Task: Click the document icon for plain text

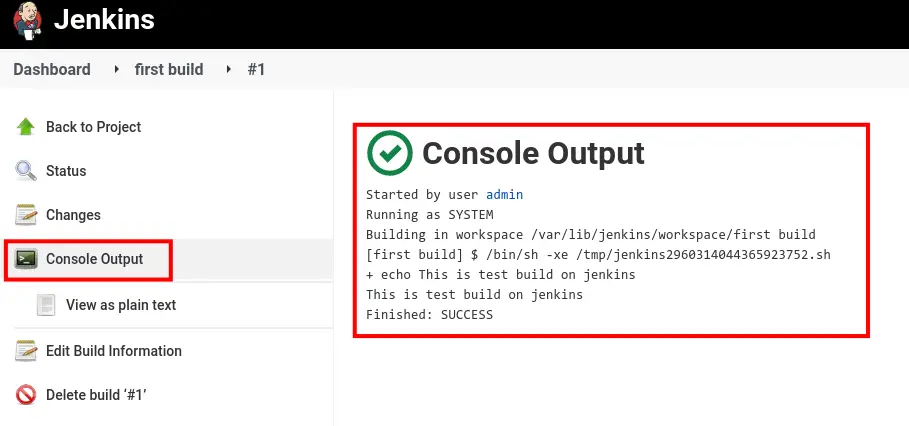Action: (x=46, y=305)
